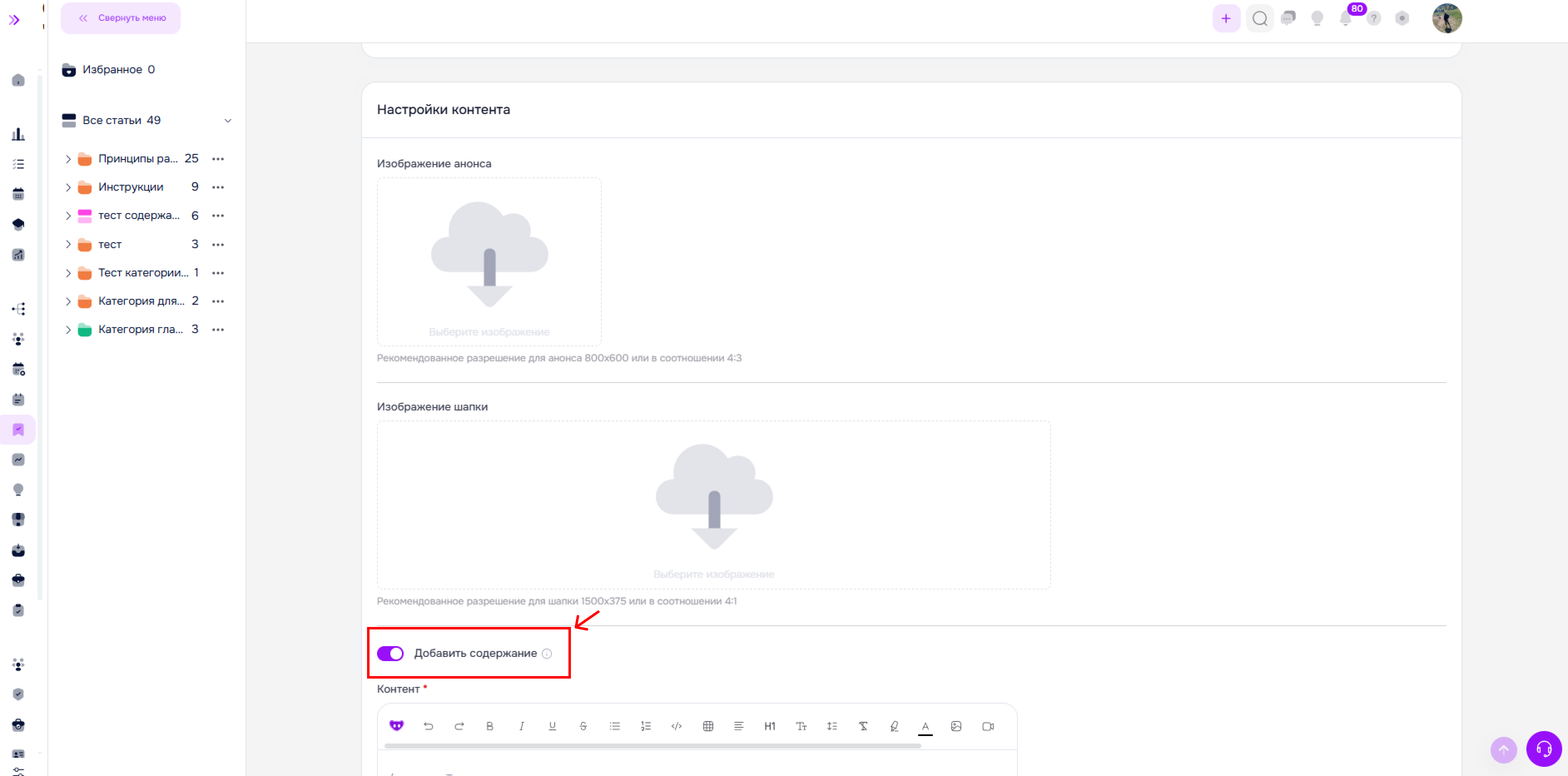Open three-dots menu for 'Категория для...'
Image resolution: width=1568 pixels, height=776 pixels.
(x=218, y=301)
